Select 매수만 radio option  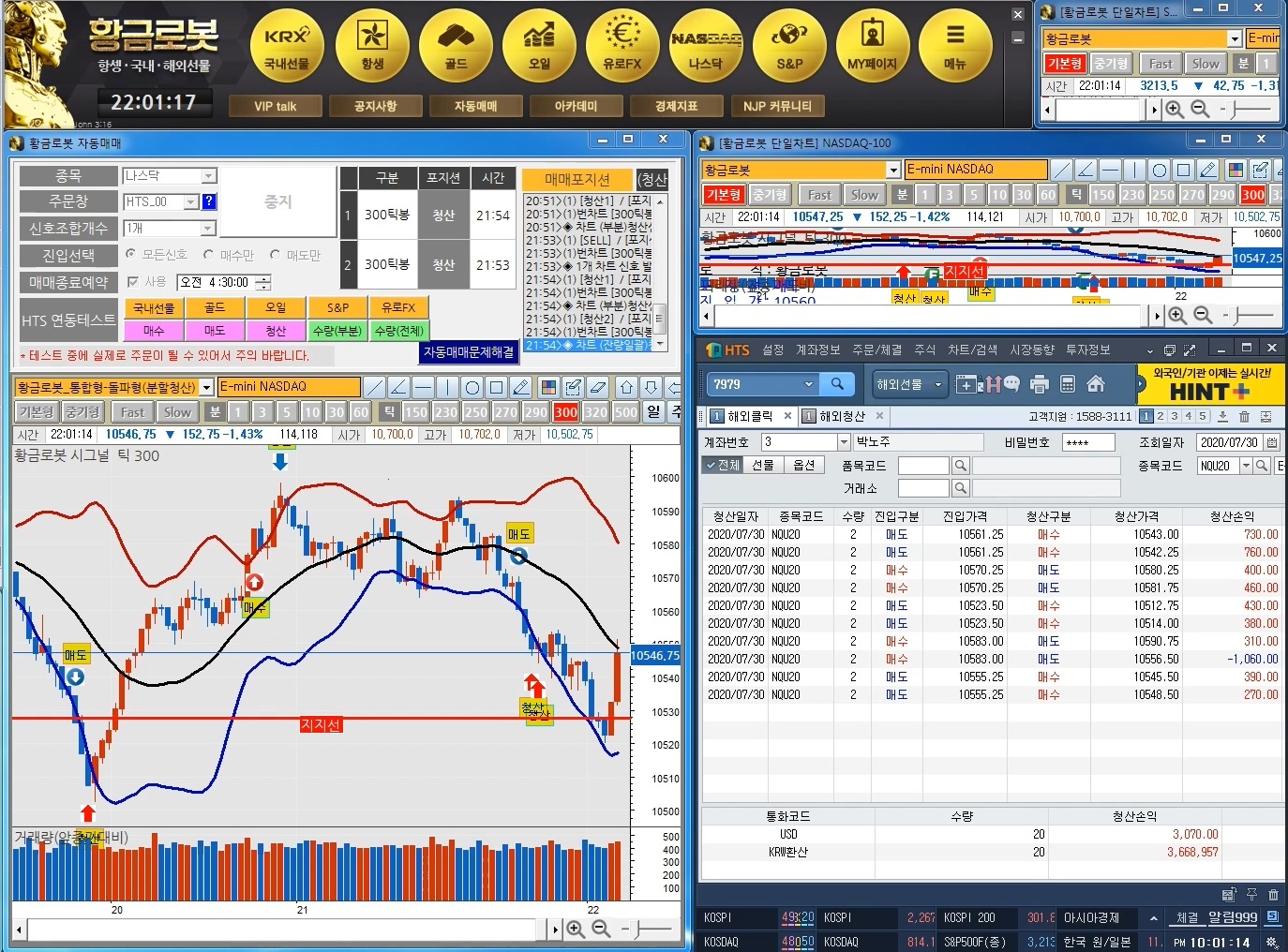(x=208, y=255)
